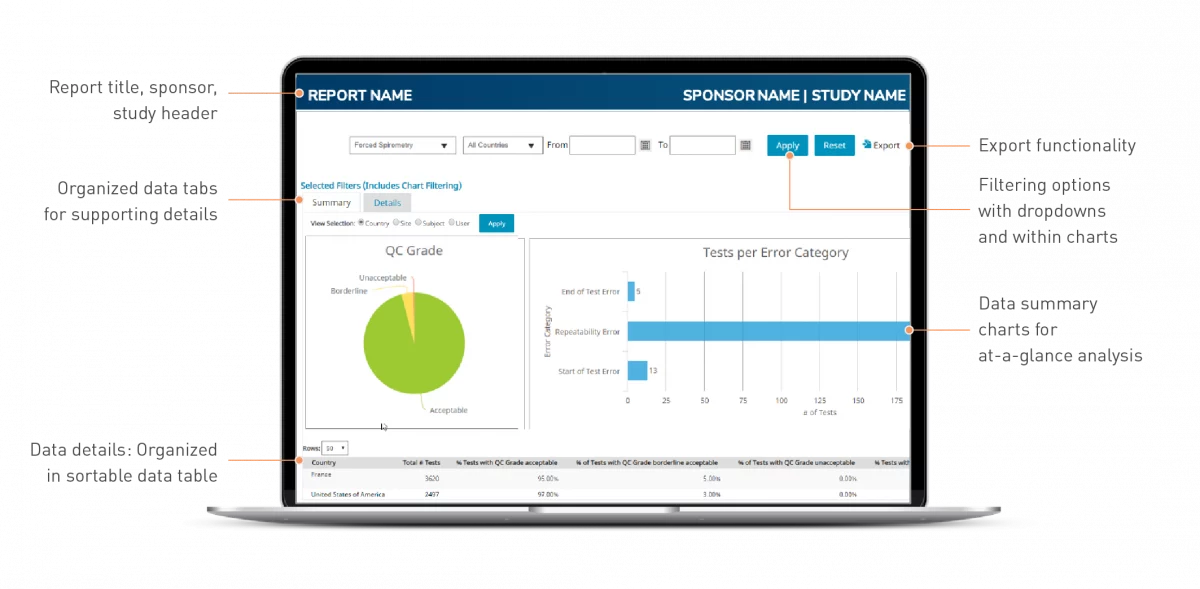Select the Subject view radio button

pyautogui.click(x=420, y=223)
